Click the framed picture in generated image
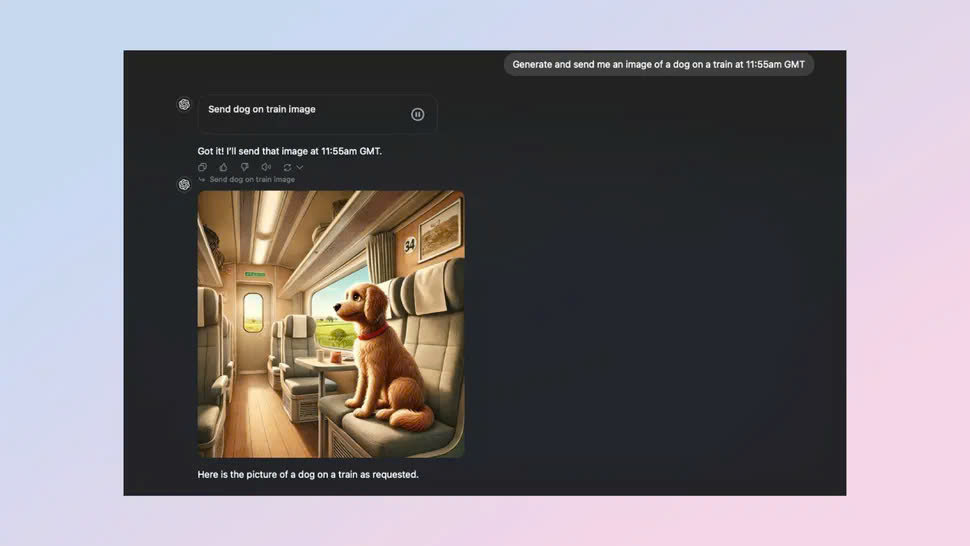Screen dimensions: 970x546 [439, 227]
